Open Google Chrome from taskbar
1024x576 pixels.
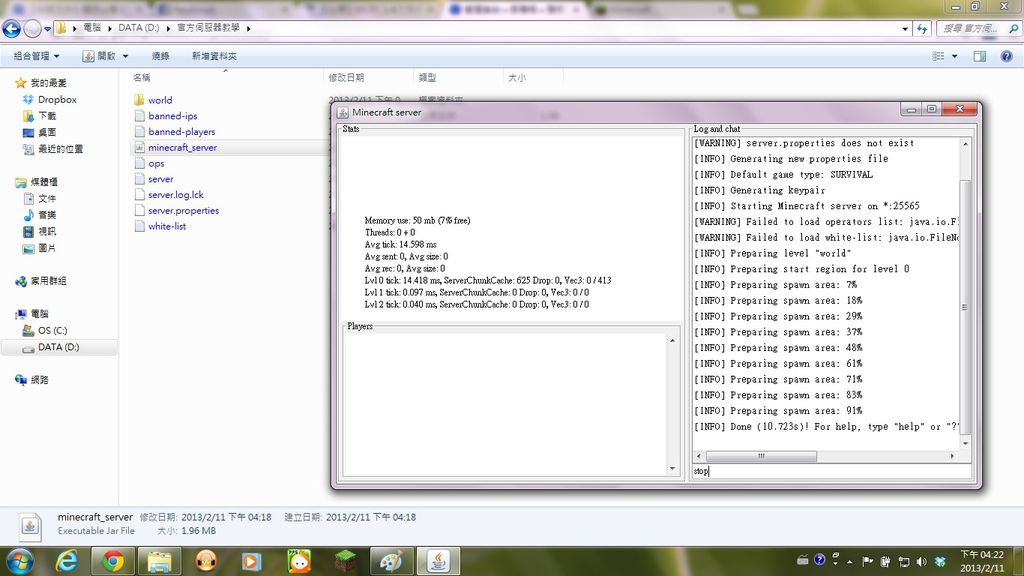tap(113, 561)
